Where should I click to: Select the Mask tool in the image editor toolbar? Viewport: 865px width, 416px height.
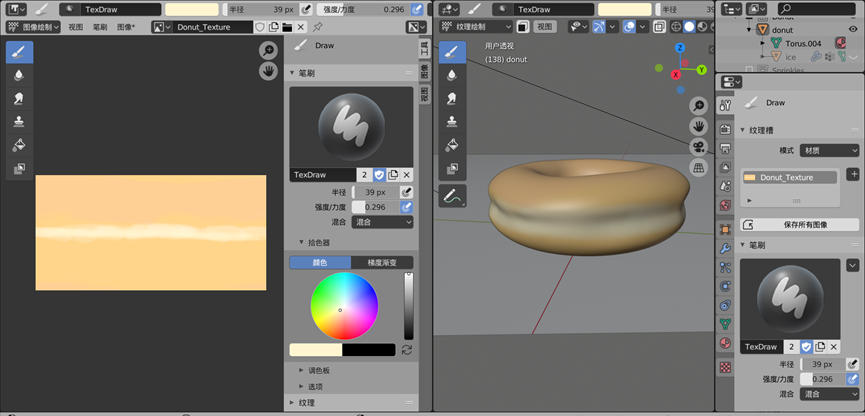(x=19, y=168)
